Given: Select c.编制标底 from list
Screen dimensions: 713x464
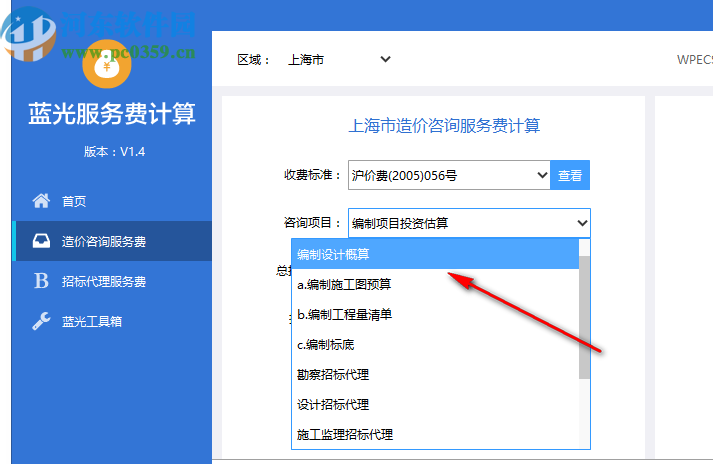Looking at the screenshot, I should (x=435, y=344).
